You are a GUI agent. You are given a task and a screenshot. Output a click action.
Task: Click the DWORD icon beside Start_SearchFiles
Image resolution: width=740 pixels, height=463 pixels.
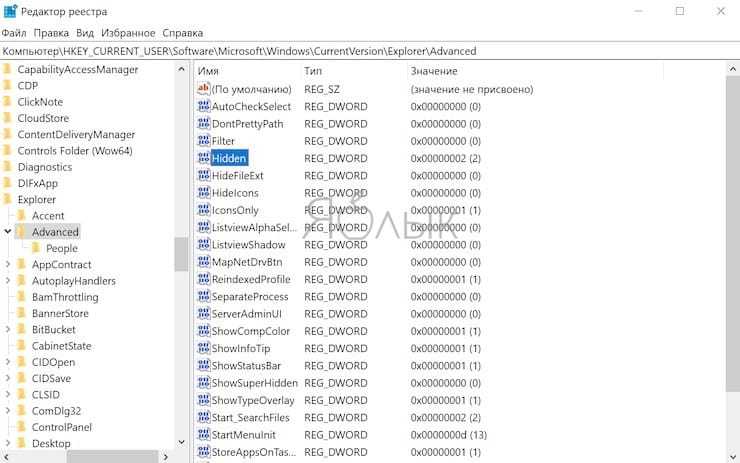point(203,417)
